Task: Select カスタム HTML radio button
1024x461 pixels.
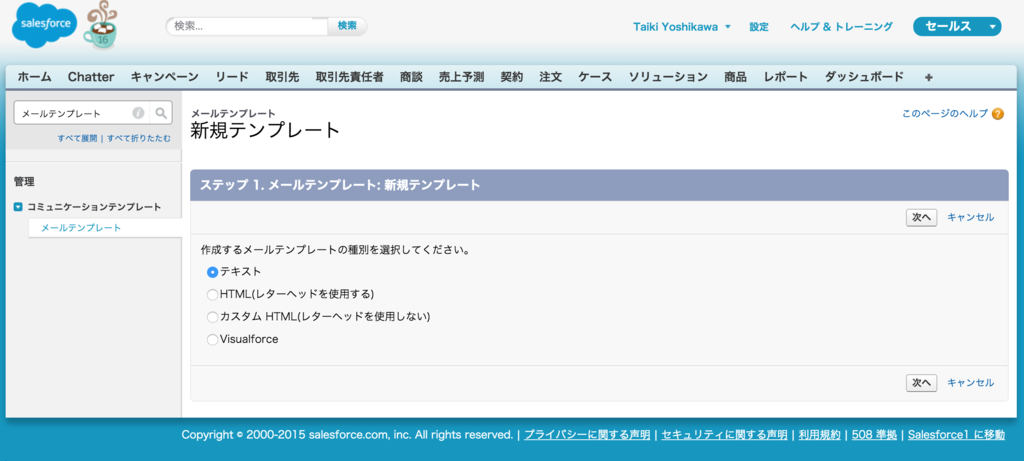Action: [x=212, y=317]
